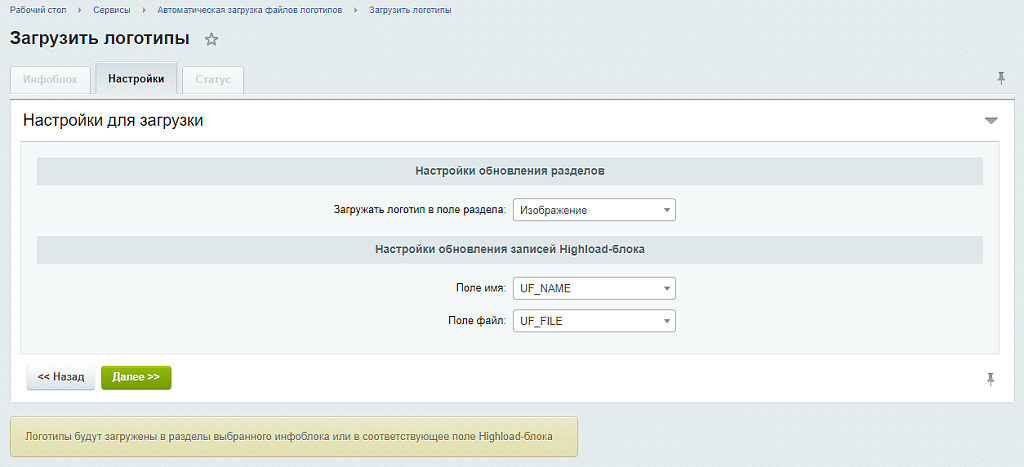Viewport: 1024px width, 467px height.
Task: Switch to the Статус tab
Action: (213, 79)
